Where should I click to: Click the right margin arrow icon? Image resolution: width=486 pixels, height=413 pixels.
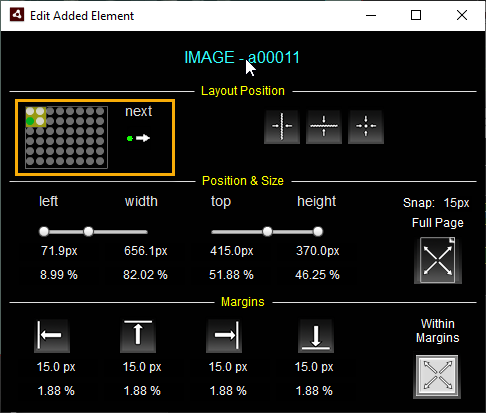tap(224, 336)
